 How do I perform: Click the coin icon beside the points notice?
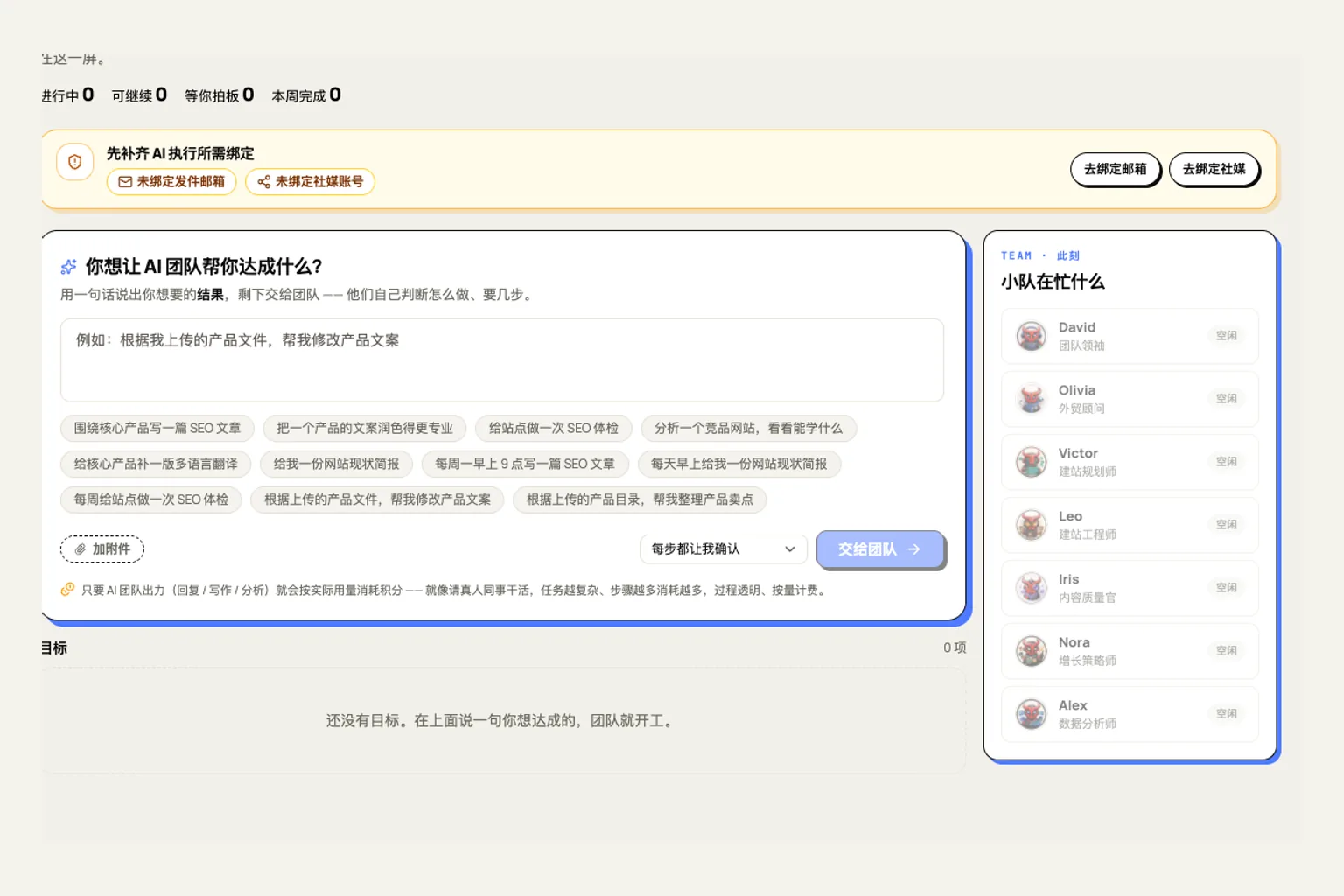click(67, 590)
